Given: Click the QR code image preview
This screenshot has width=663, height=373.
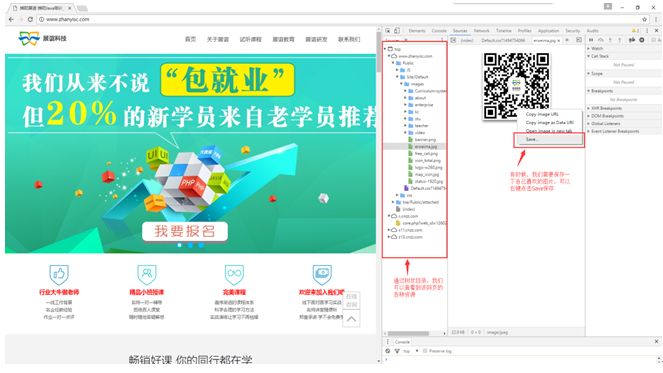Looking at the screenshot, I should coord(516,86).
